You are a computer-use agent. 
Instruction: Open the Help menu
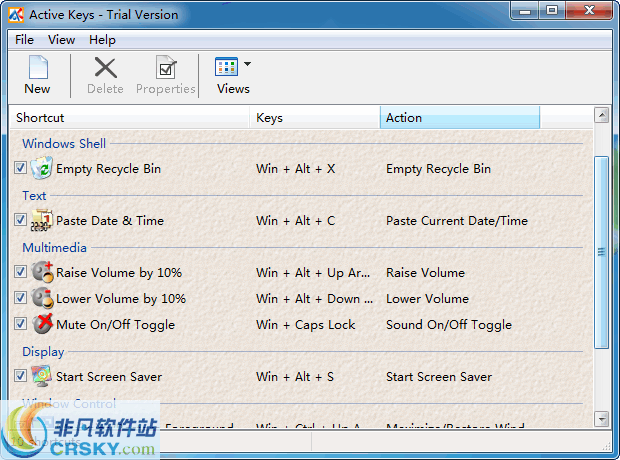102,40
